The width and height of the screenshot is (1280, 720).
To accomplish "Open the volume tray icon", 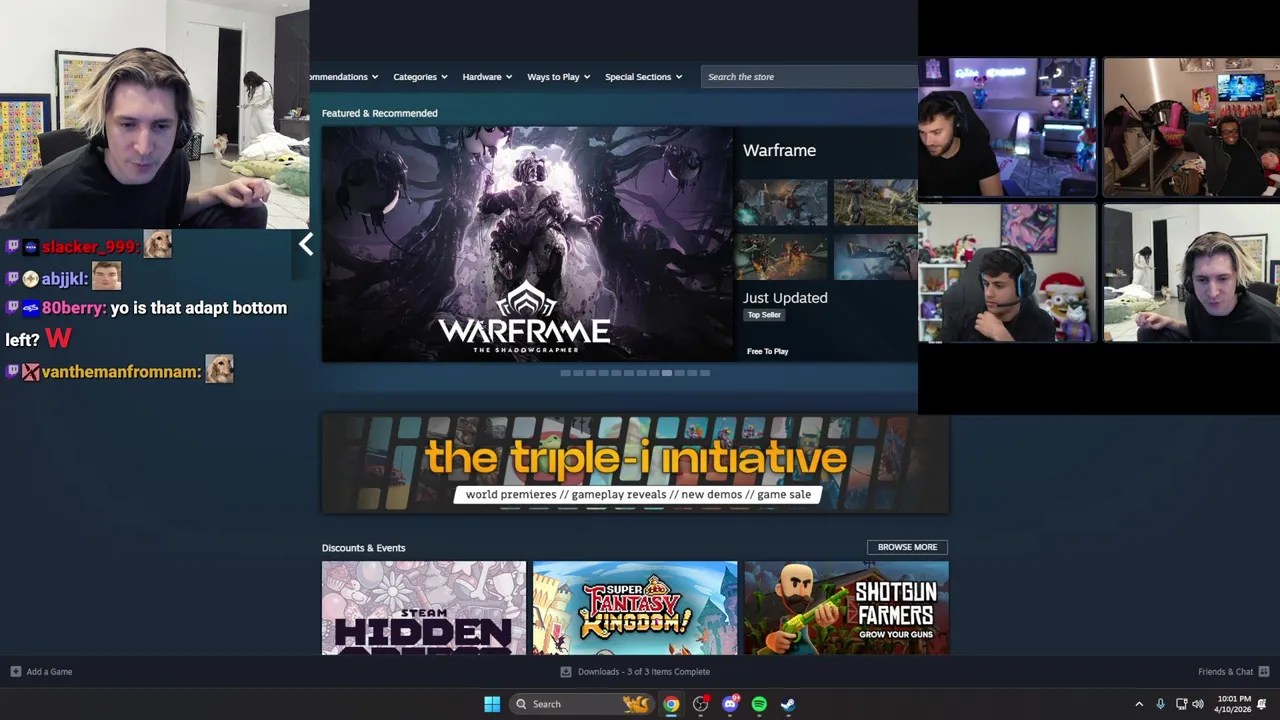I will tap(1198, 704).
